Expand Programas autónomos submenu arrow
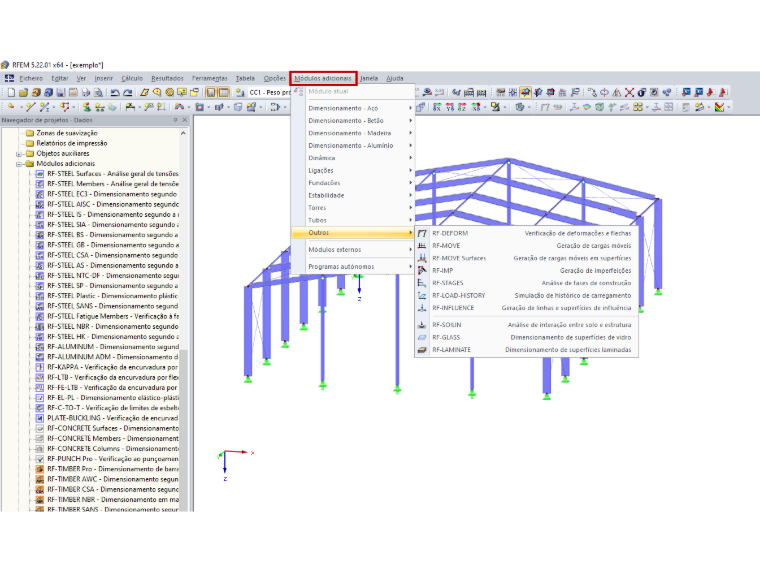This screenshot has height=570, width=760. 410,267
